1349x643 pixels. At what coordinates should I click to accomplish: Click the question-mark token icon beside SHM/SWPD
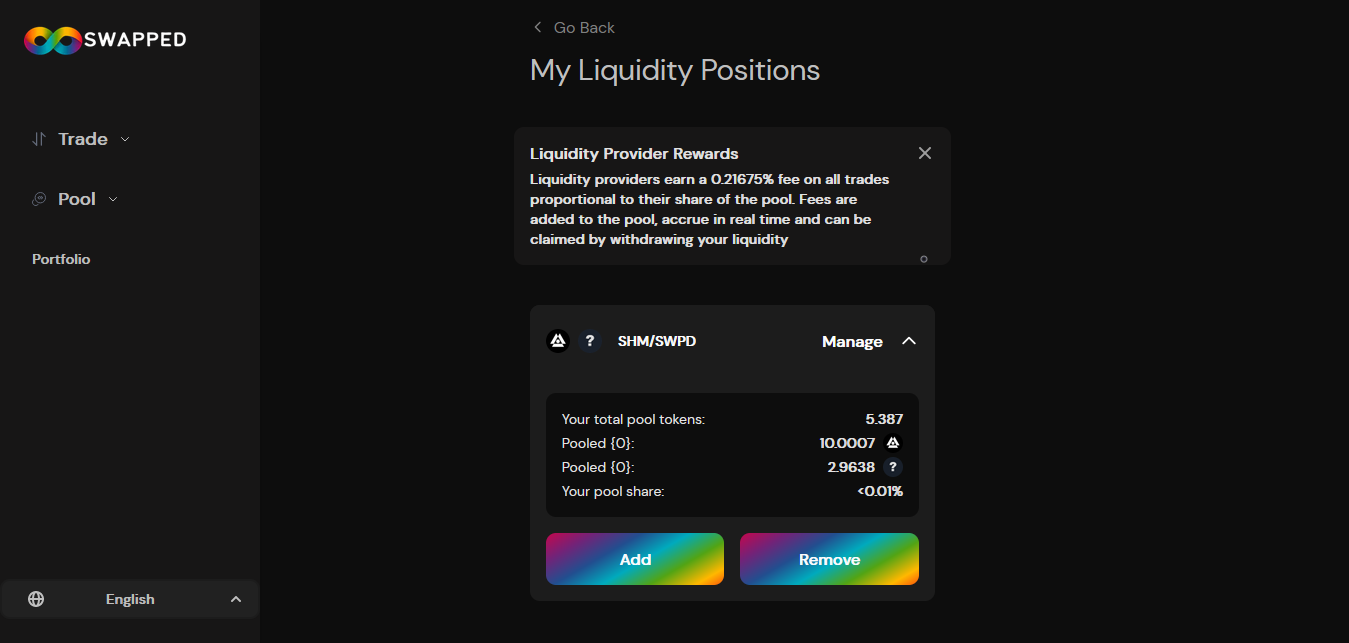(x=590, y=341)
